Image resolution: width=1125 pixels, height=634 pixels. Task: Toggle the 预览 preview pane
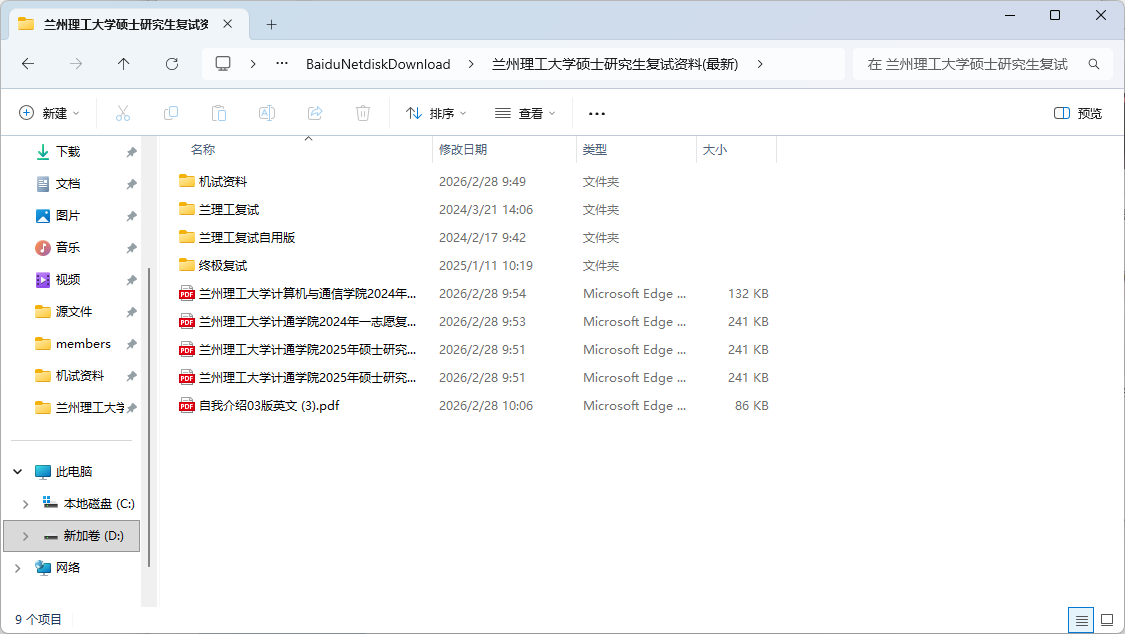coord(1077,113)
